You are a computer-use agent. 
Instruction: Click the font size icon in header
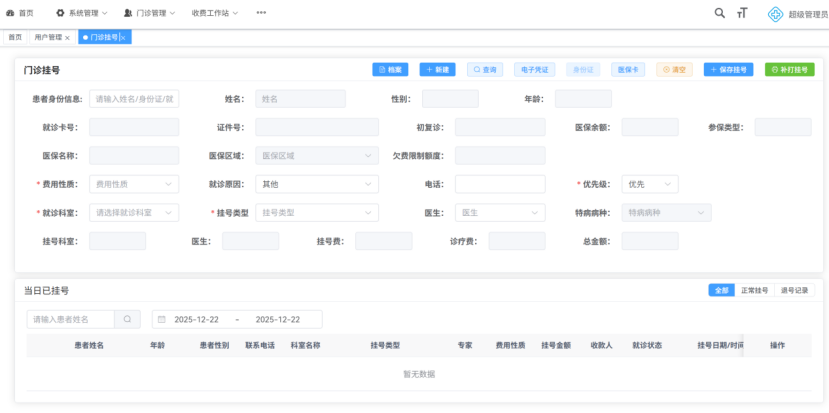742,13
